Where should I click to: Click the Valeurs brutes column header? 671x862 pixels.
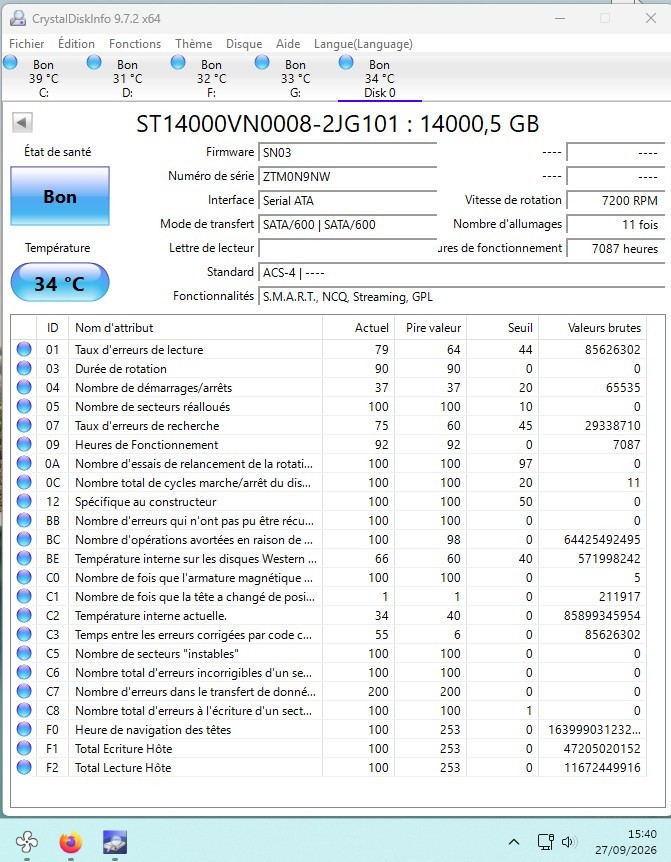[592, 328]
